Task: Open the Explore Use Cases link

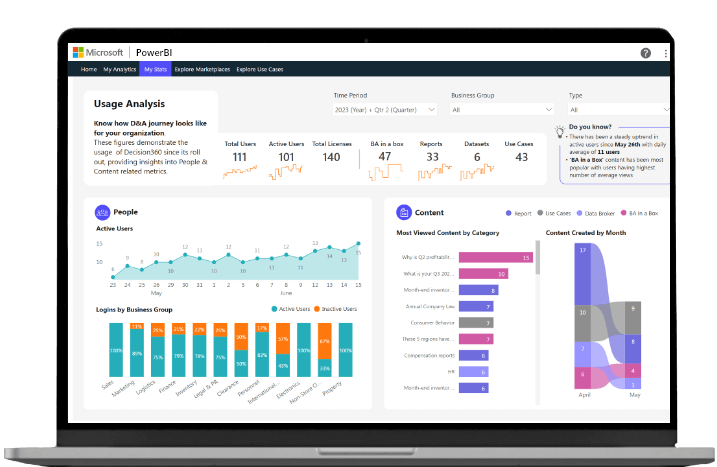Action: pyautogui.click(x=261, y=70)
